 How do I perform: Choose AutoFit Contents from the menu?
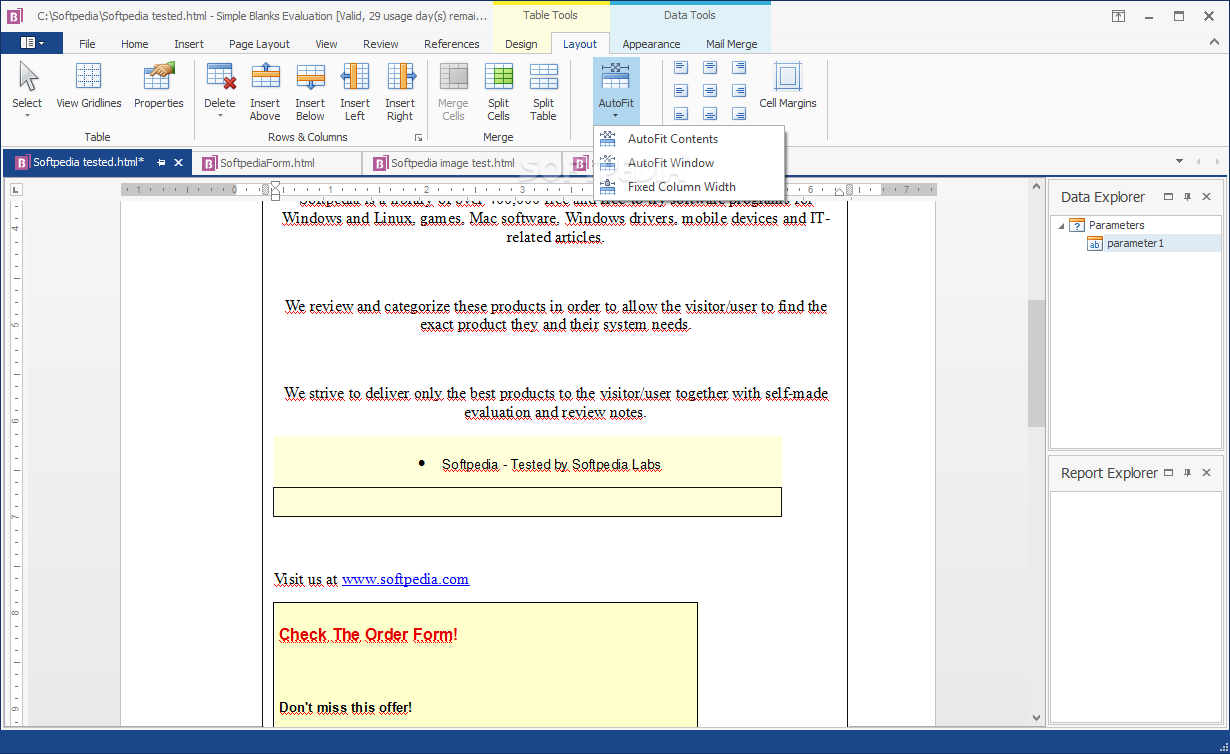[689, 139]
